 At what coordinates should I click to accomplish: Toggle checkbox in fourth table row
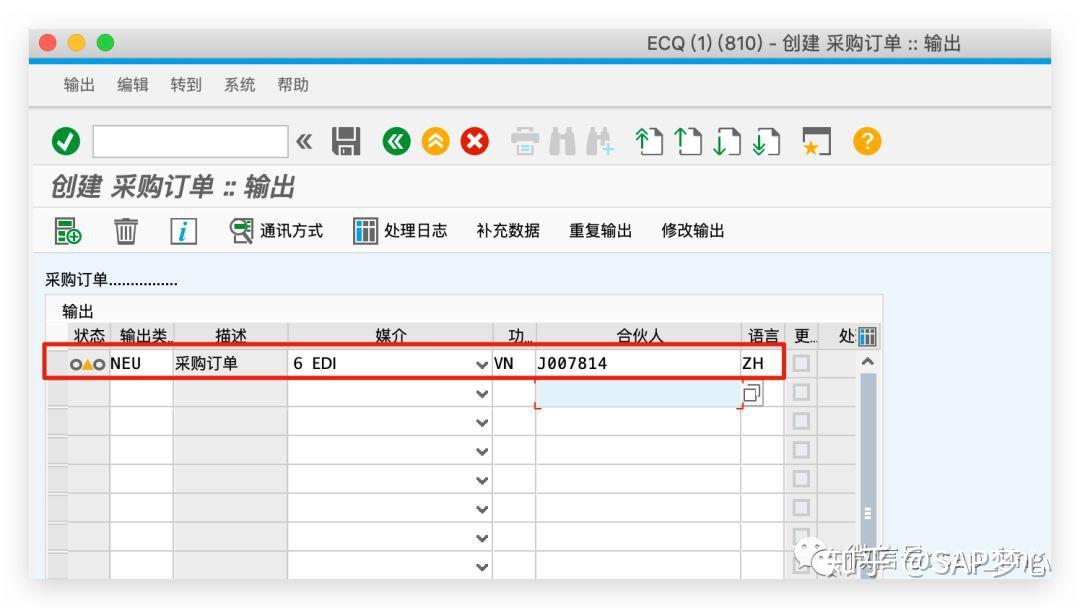tap(800, 450)
